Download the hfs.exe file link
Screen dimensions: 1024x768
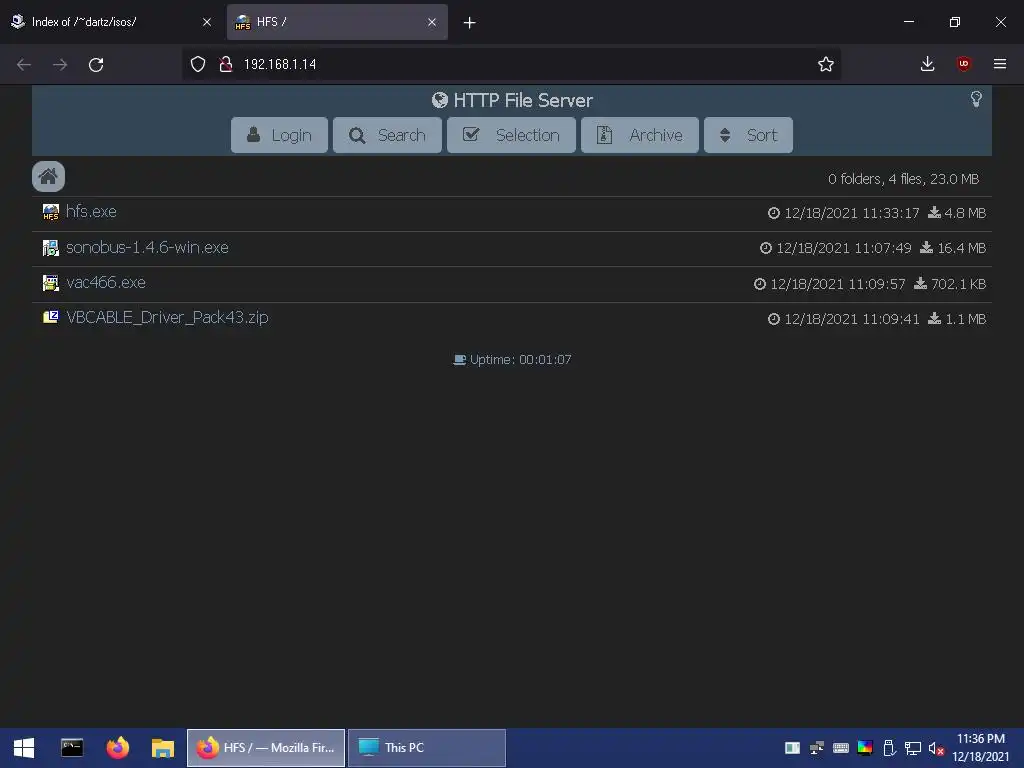click(91, 212)
